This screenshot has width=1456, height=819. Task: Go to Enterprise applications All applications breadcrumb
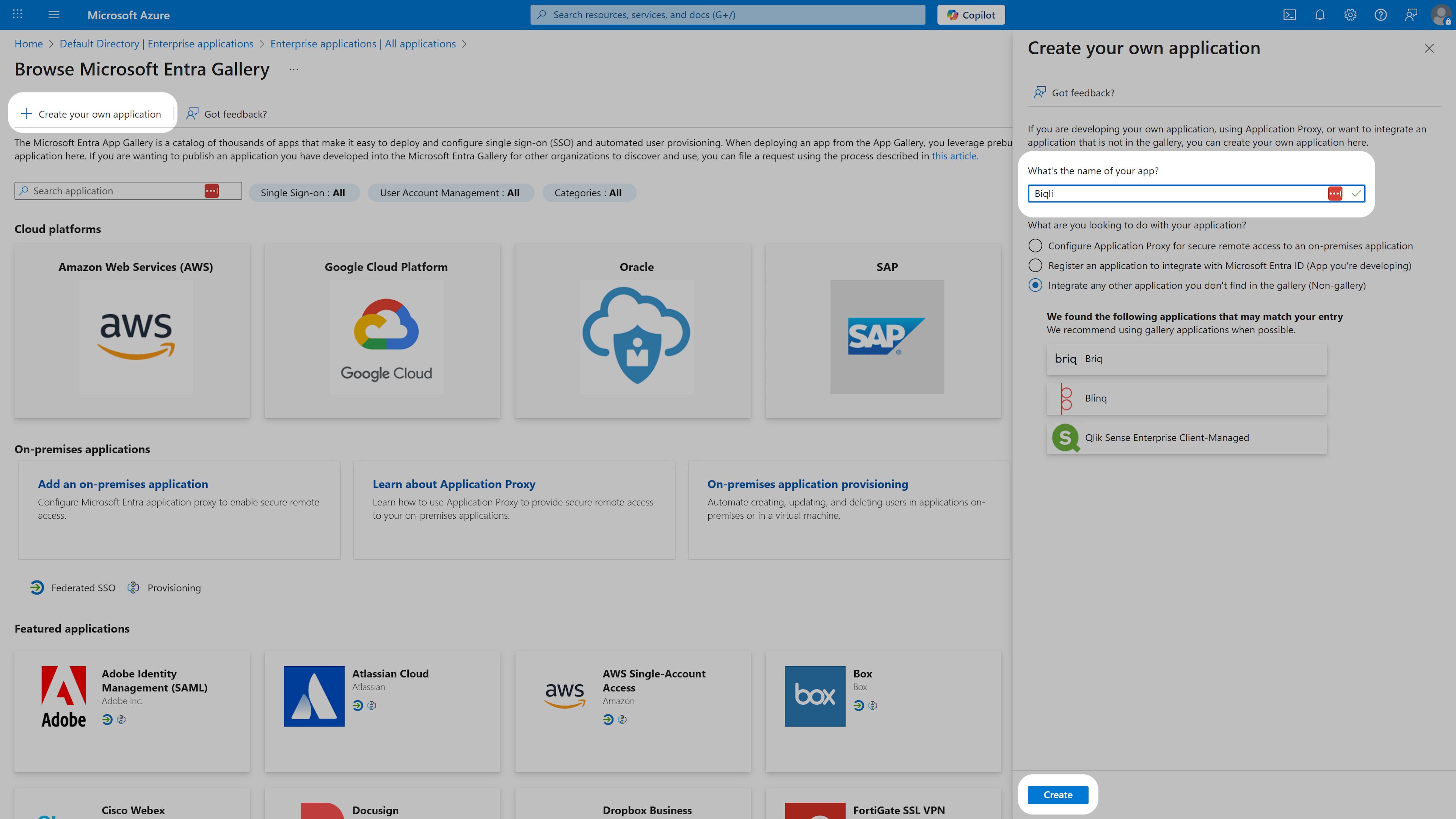coord(363,44)
